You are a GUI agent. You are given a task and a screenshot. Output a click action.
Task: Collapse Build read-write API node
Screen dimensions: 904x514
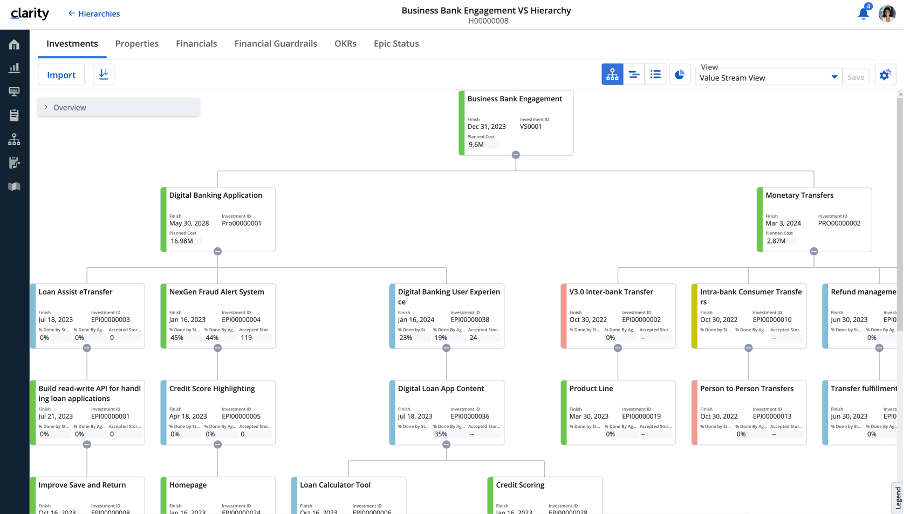coord(86,445)
